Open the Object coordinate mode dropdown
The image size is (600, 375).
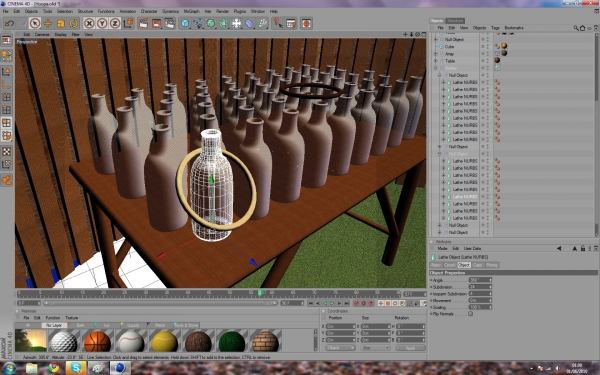point(340,348)
